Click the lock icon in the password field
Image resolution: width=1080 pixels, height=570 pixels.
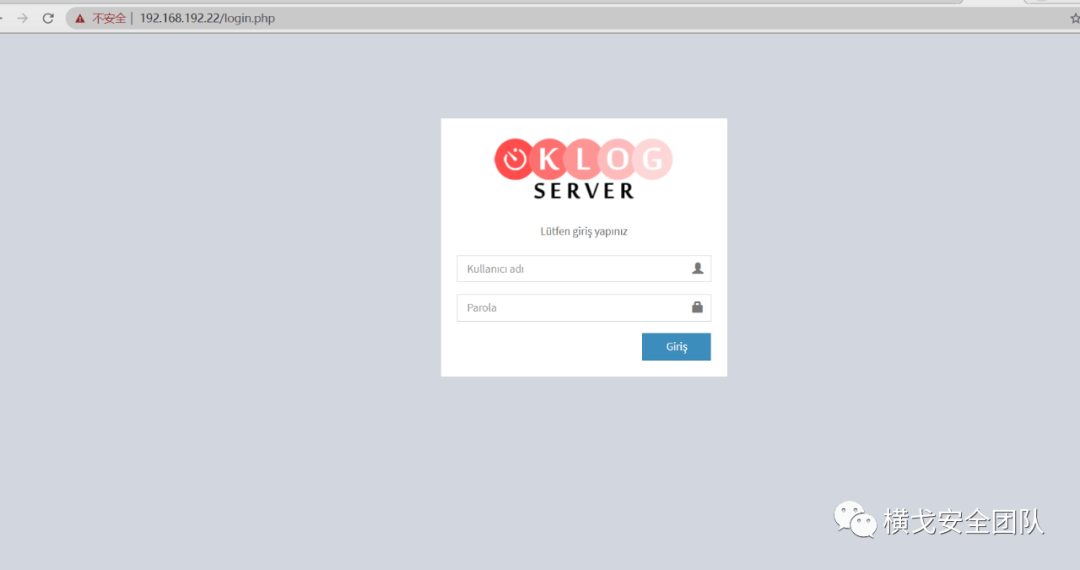pos(697,307)
